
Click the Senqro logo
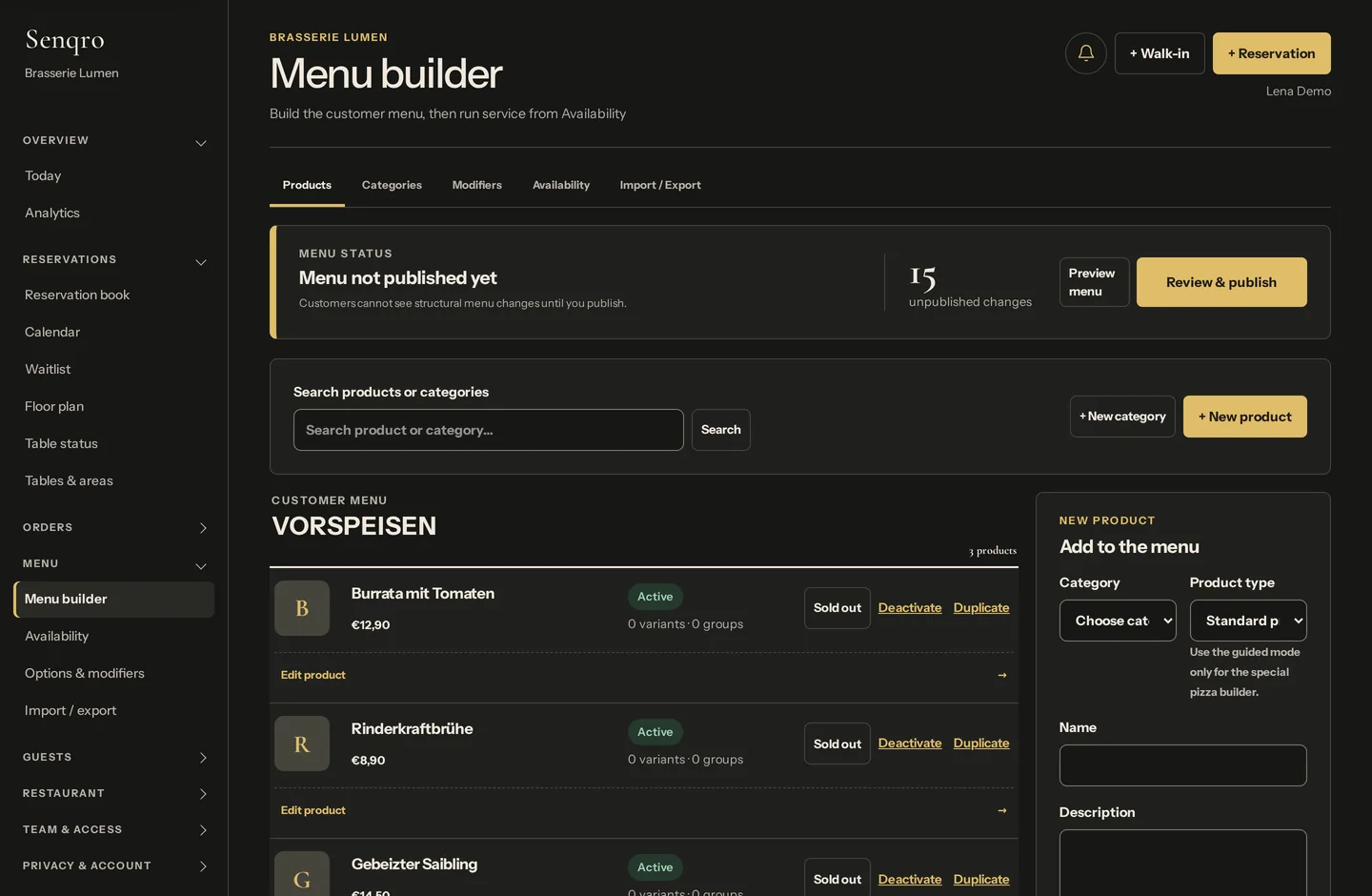(65, 40)
